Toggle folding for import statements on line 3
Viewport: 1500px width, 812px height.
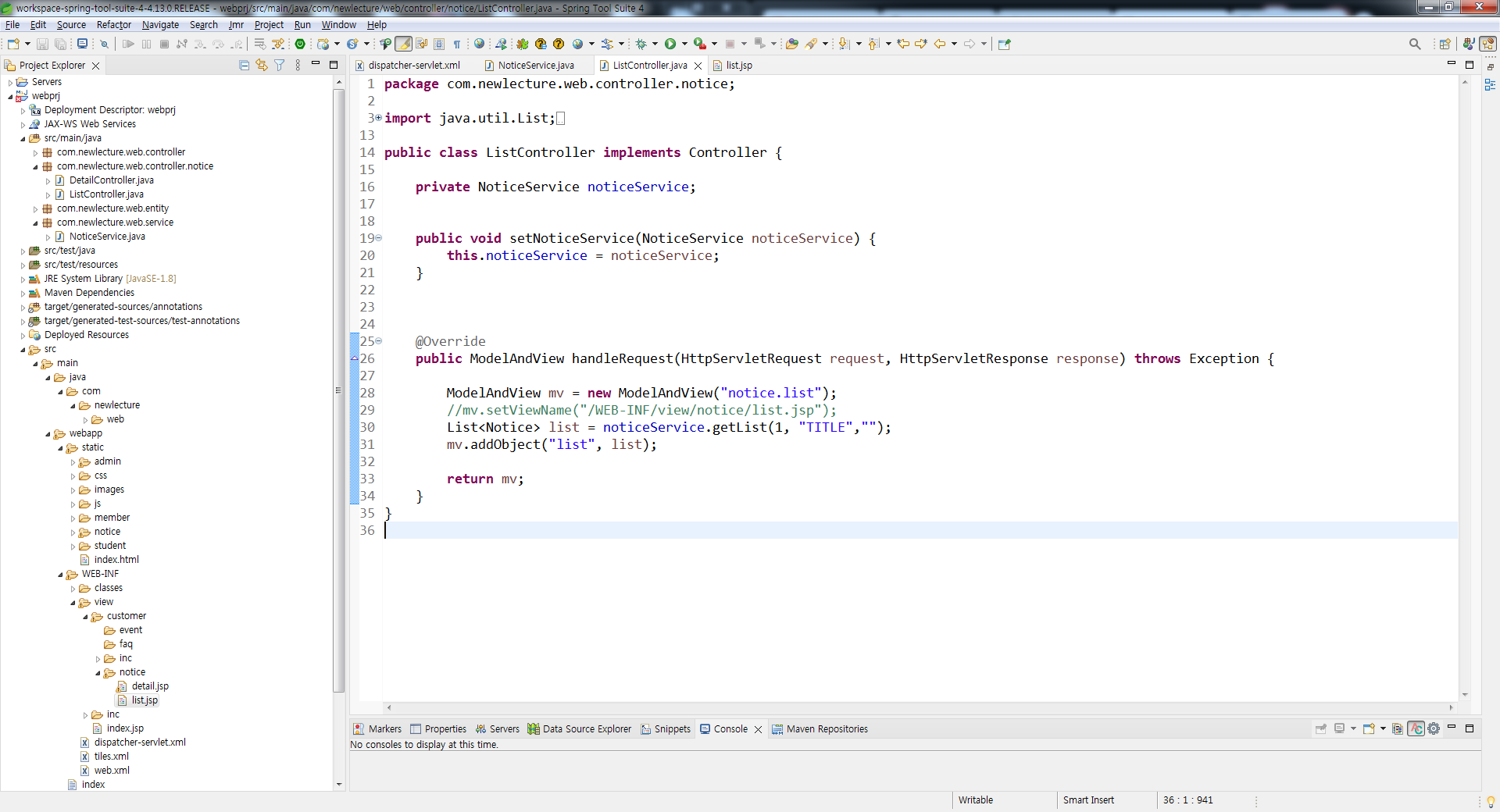tap(378, 118)
